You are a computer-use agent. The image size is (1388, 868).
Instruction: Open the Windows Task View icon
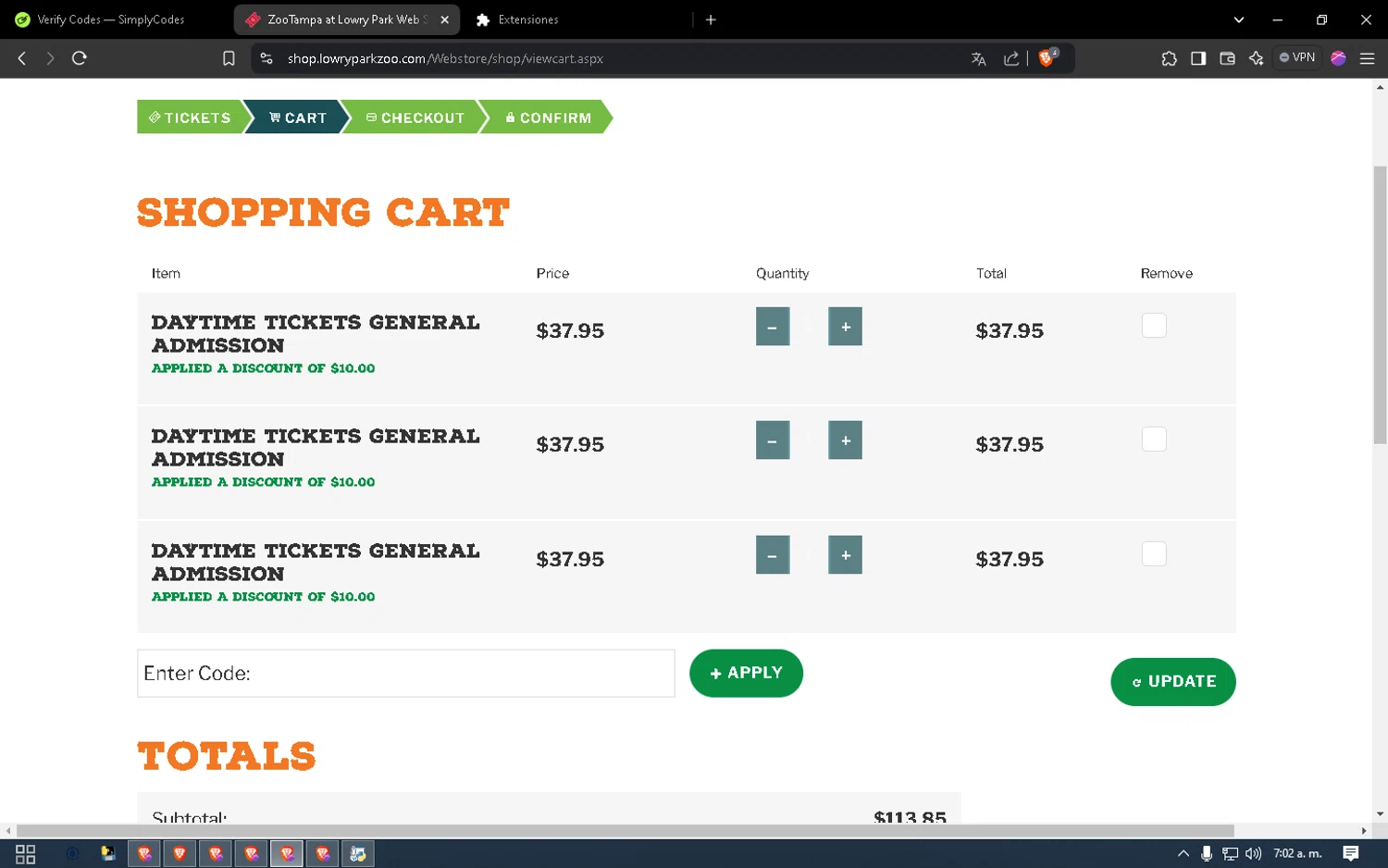[26, 853]
